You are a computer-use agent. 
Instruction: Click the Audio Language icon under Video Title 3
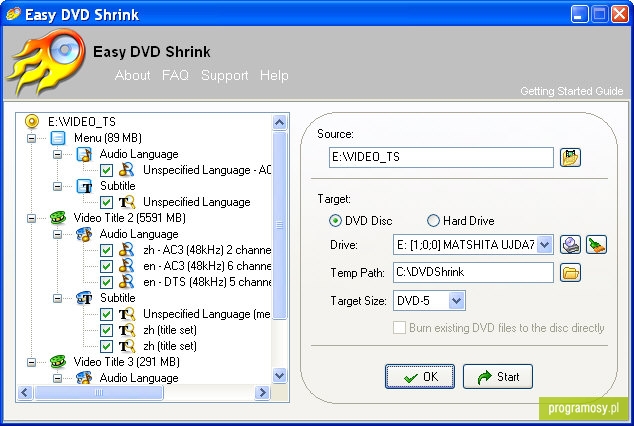click(x=84, y=378)
